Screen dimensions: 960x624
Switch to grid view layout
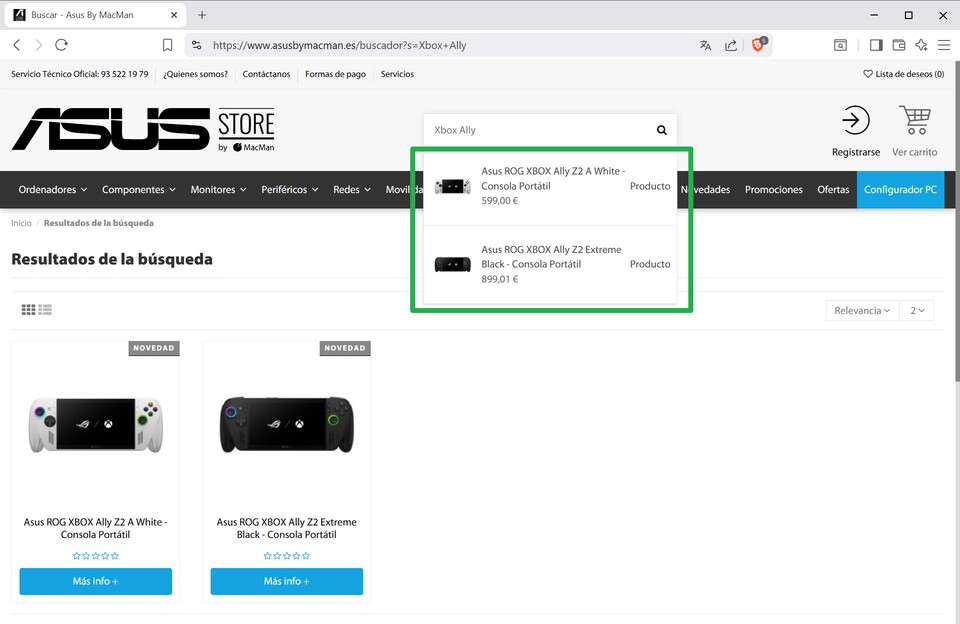tap(28, 310)
